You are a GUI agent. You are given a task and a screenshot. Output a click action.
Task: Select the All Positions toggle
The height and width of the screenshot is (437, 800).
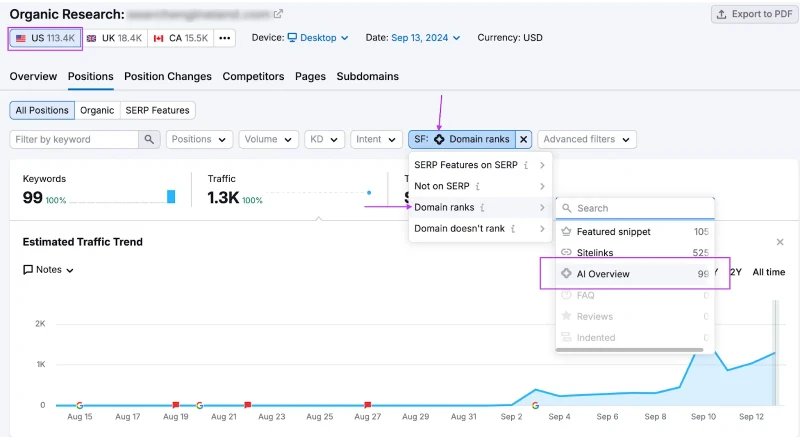(42, 110)
